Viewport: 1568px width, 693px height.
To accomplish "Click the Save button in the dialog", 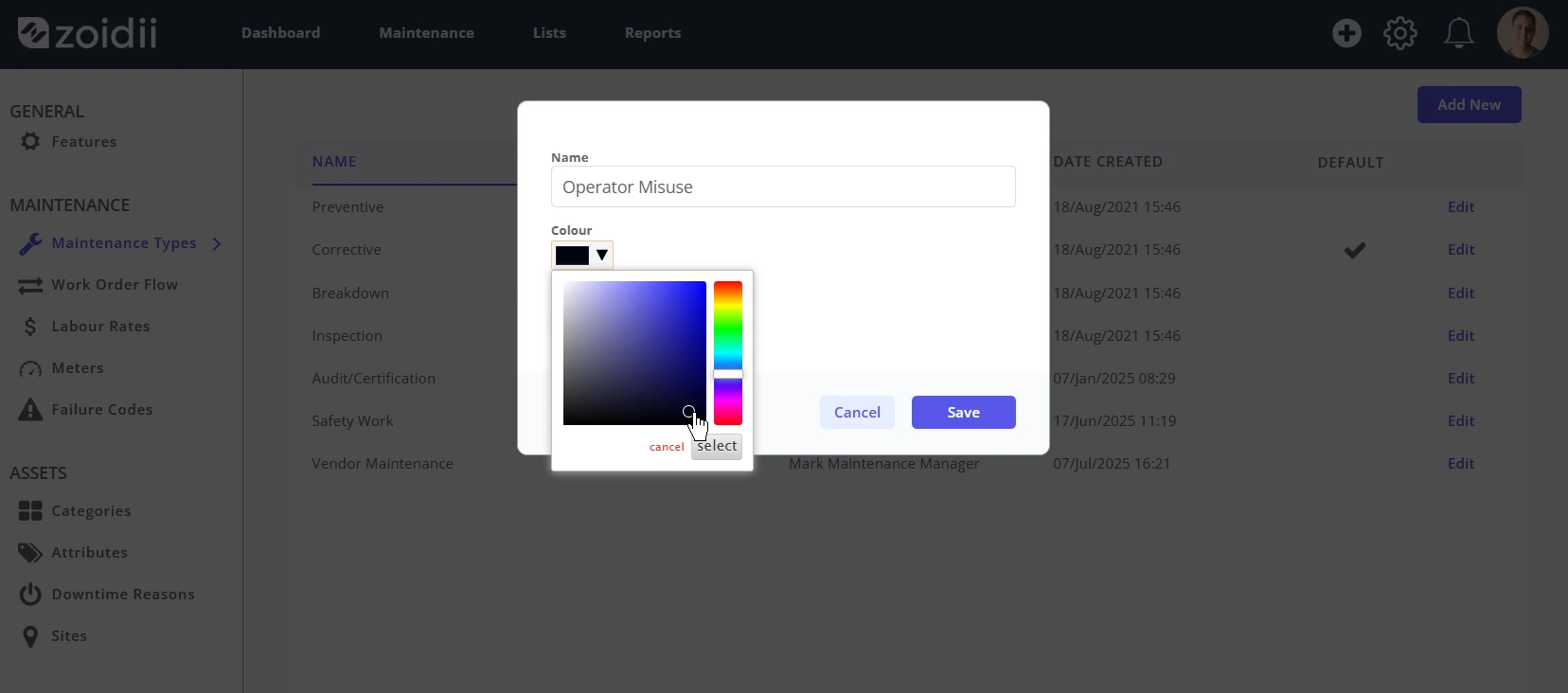I will click(x=963, y=412).
